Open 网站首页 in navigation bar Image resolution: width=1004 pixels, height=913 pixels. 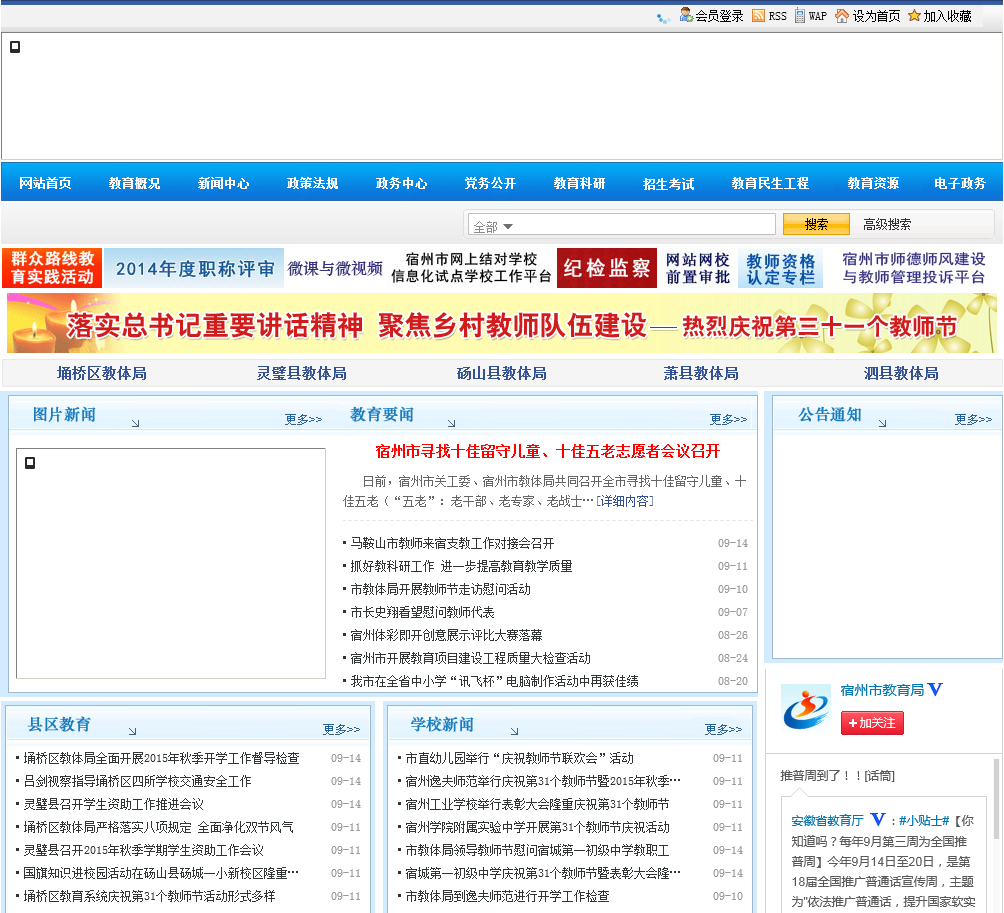[45, 183]
